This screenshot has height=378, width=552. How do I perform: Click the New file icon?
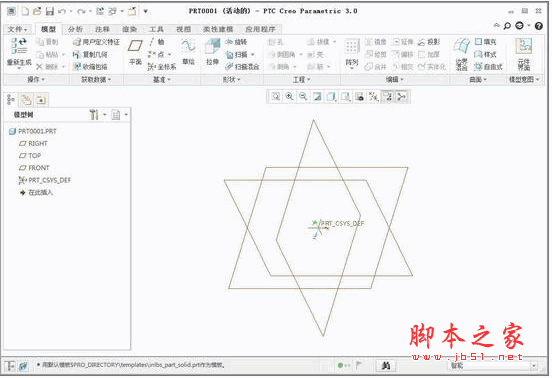(x=25, y=12)
